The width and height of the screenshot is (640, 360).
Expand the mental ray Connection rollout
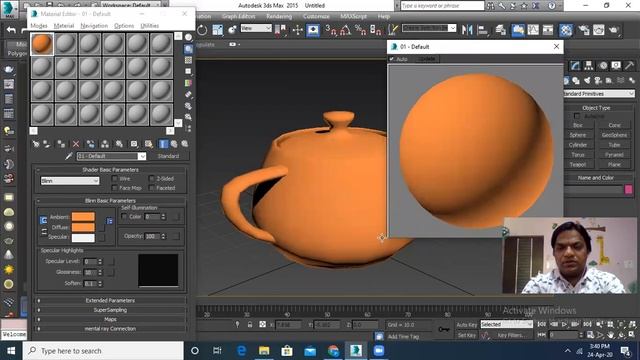click(x=110, y=329)
